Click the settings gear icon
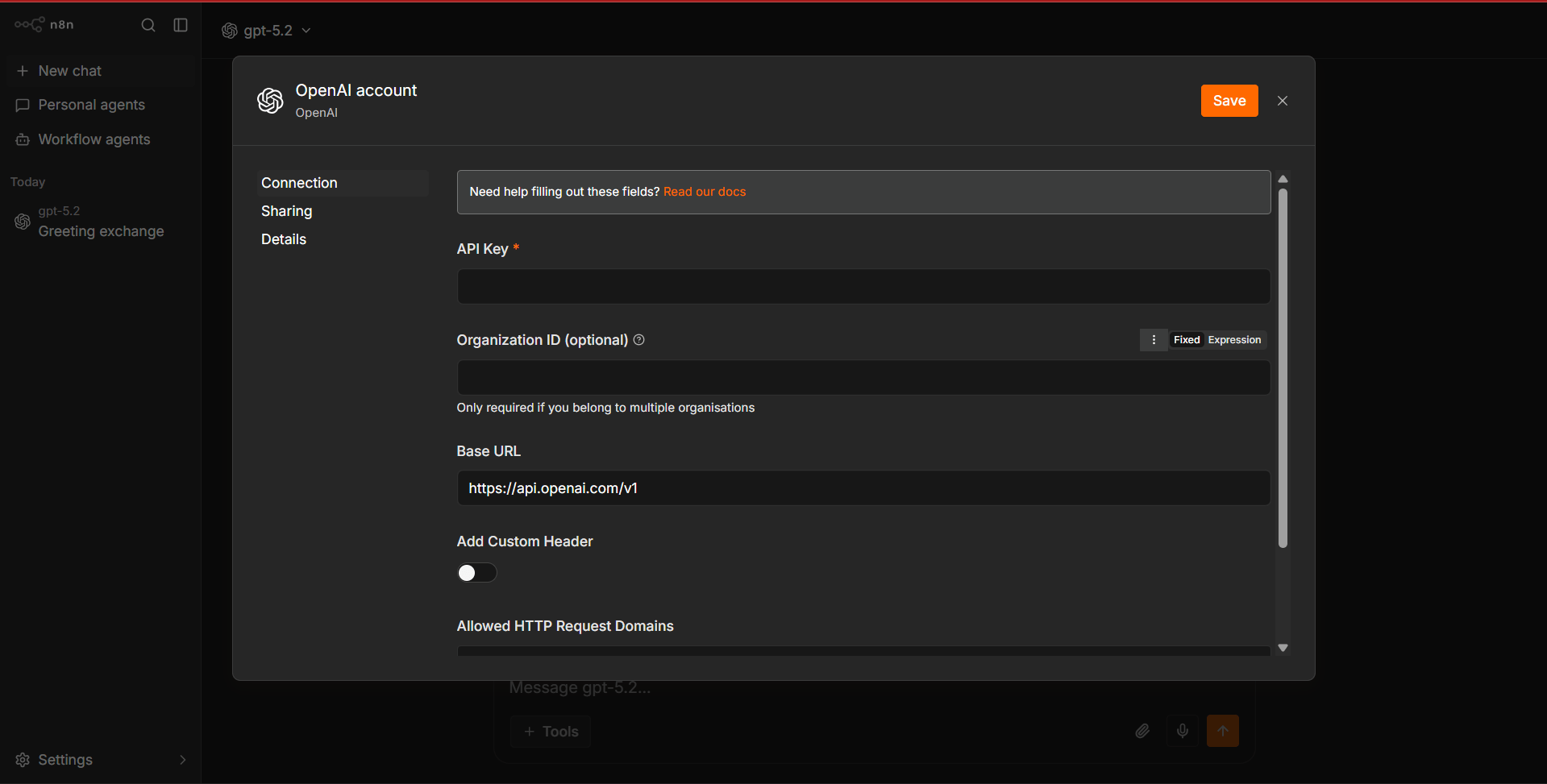The image size is (1547, 784). pos(23,760)
